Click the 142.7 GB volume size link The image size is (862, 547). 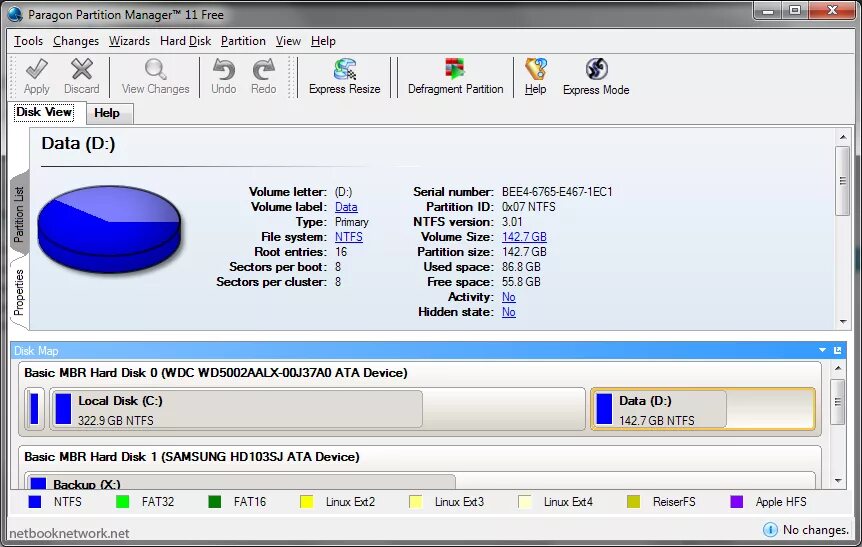(x=524, y=236)
